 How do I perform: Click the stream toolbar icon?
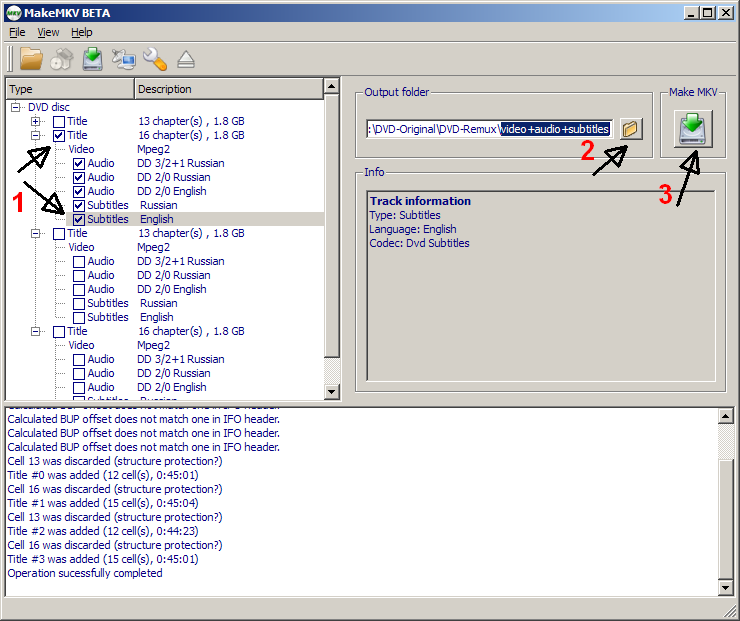click(124, 59)
